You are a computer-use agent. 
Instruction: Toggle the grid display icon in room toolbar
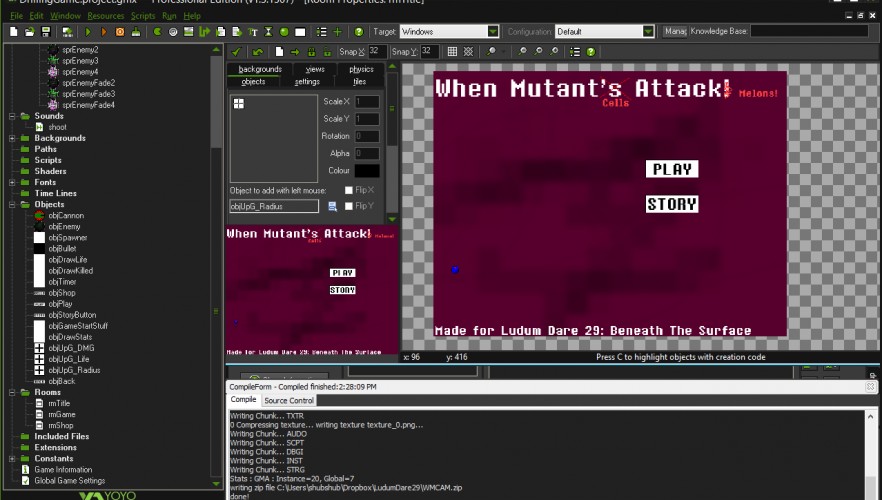click(452, 52)
